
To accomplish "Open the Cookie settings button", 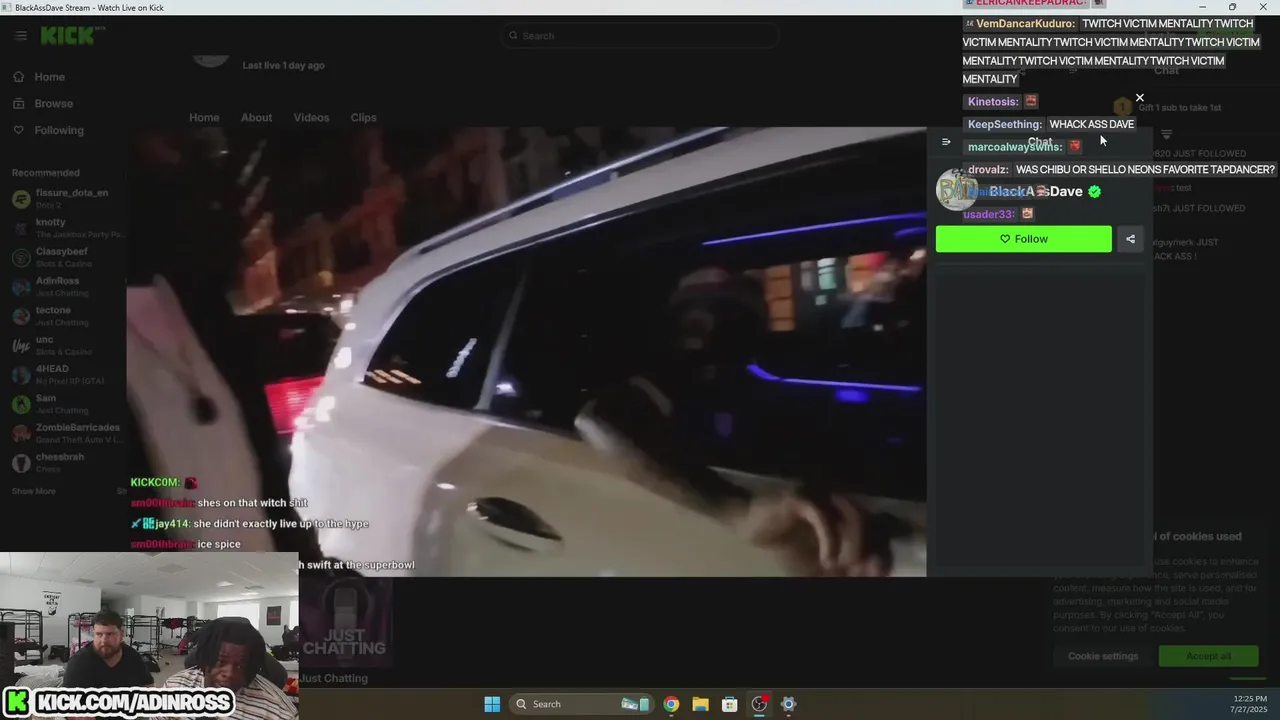I will 1102,656.
